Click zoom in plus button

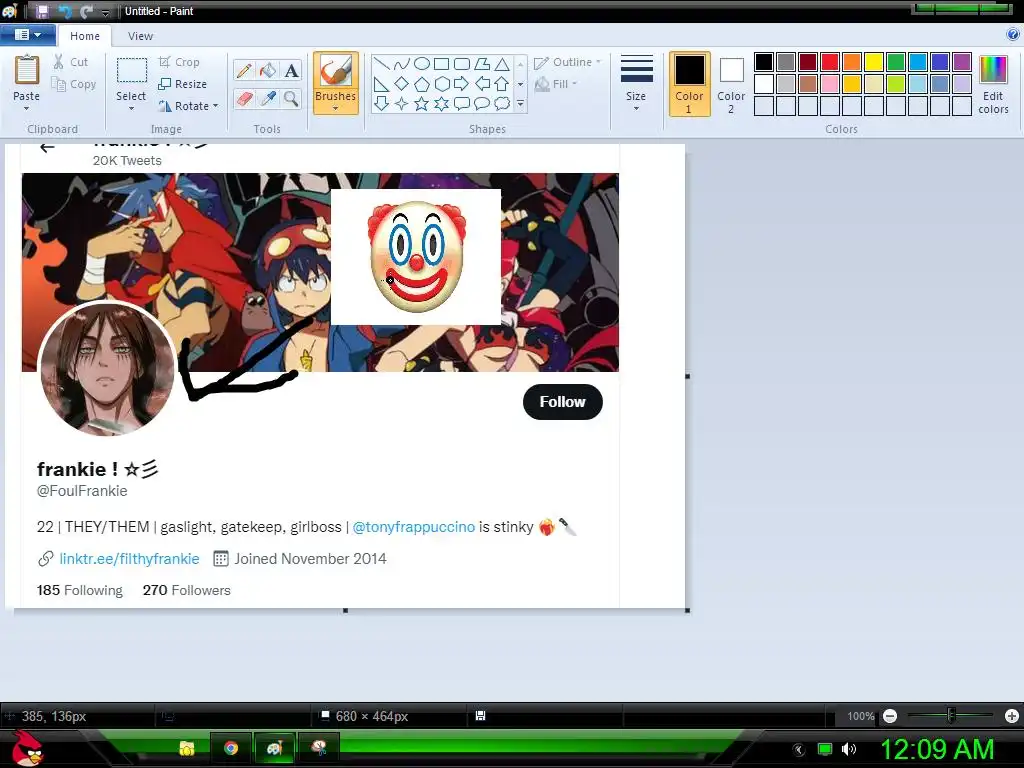point(1012,716)
